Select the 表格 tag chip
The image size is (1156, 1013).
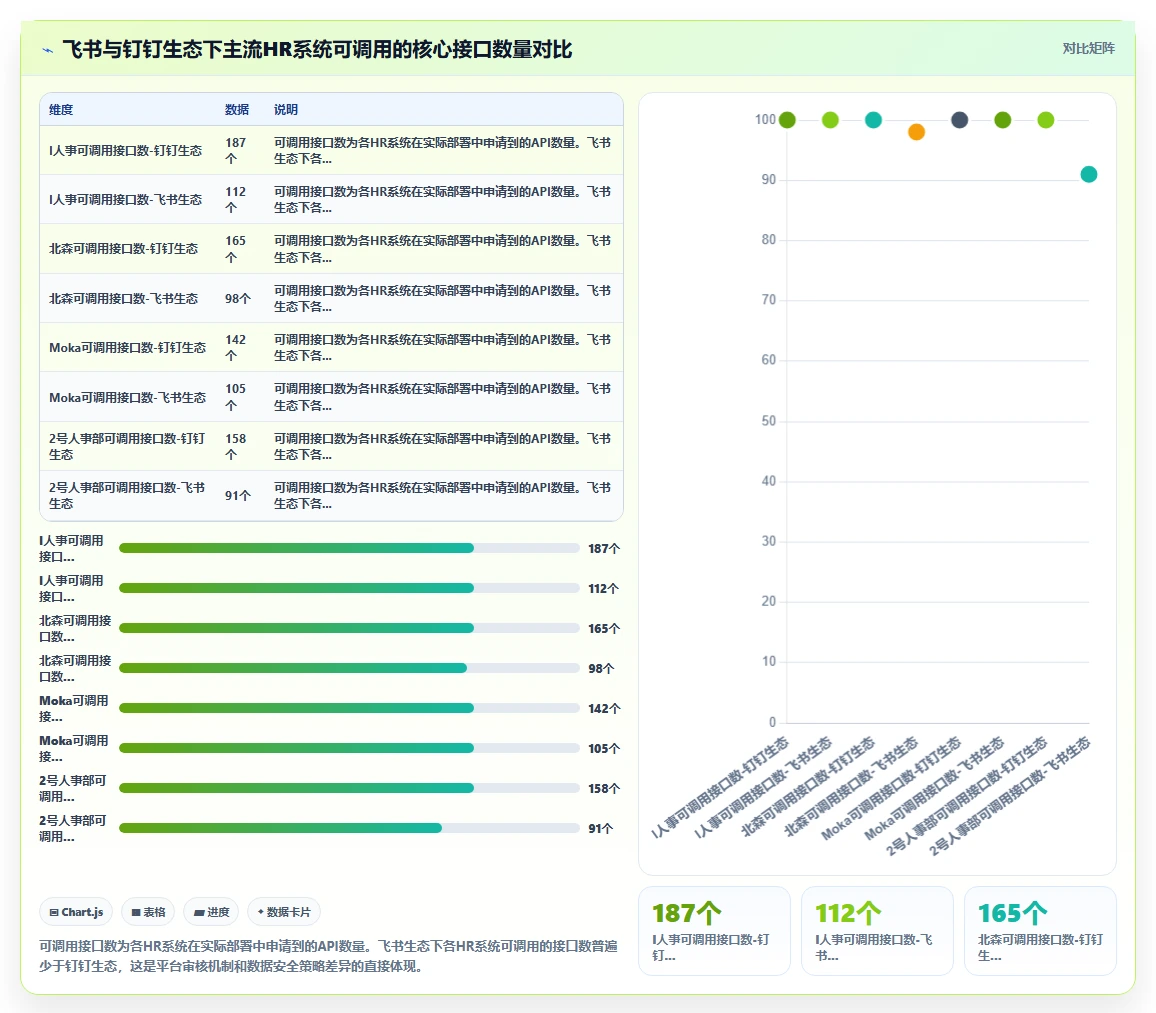(x=148, y=912)
